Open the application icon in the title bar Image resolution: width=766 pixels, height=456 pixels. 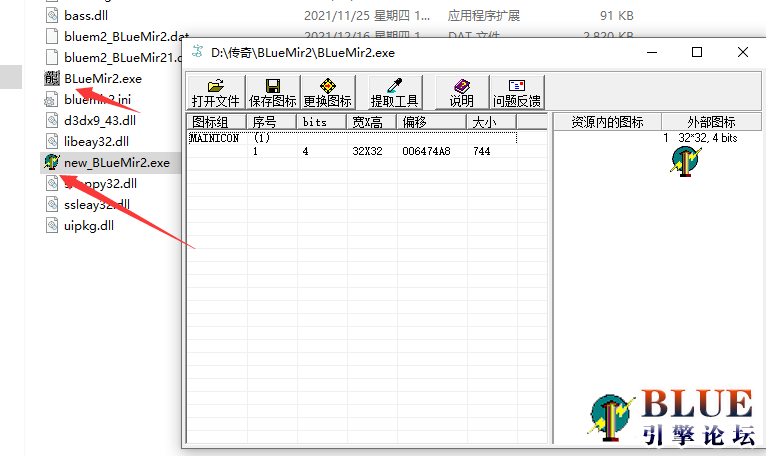(197, 51)
